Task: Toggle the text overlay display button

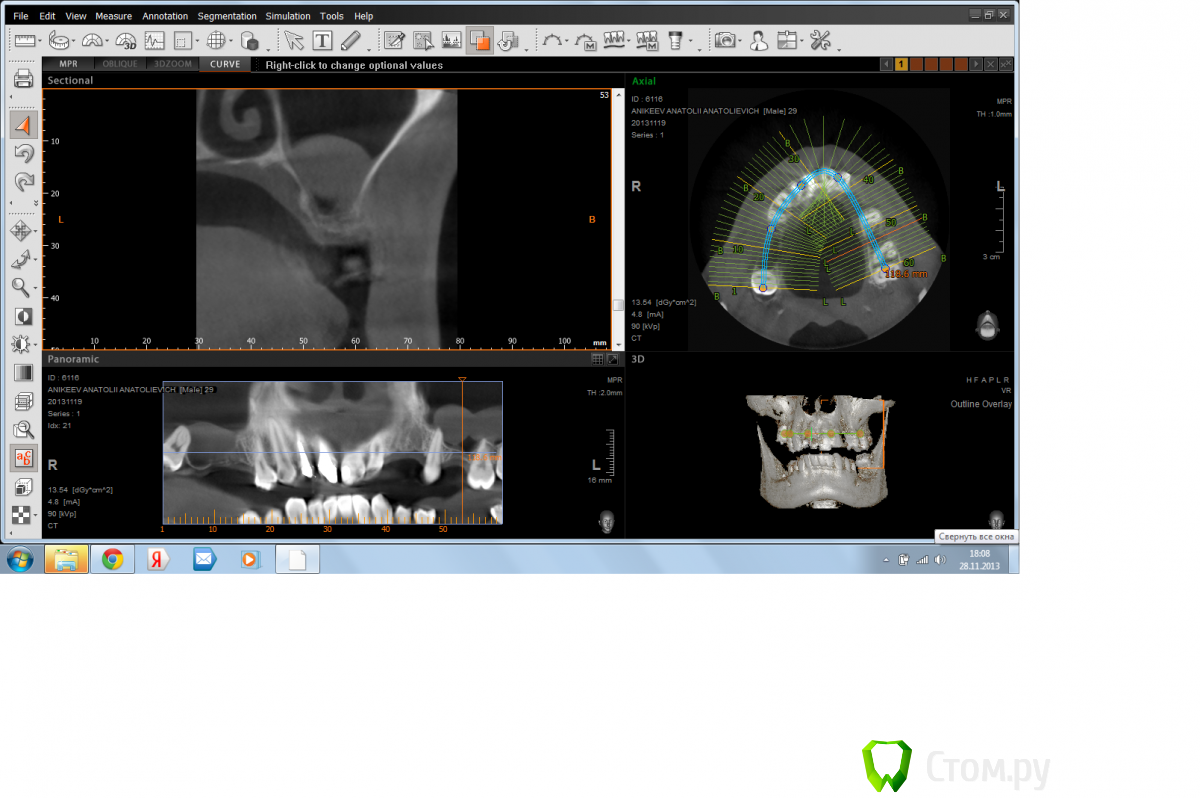Action: pos(24,458)
